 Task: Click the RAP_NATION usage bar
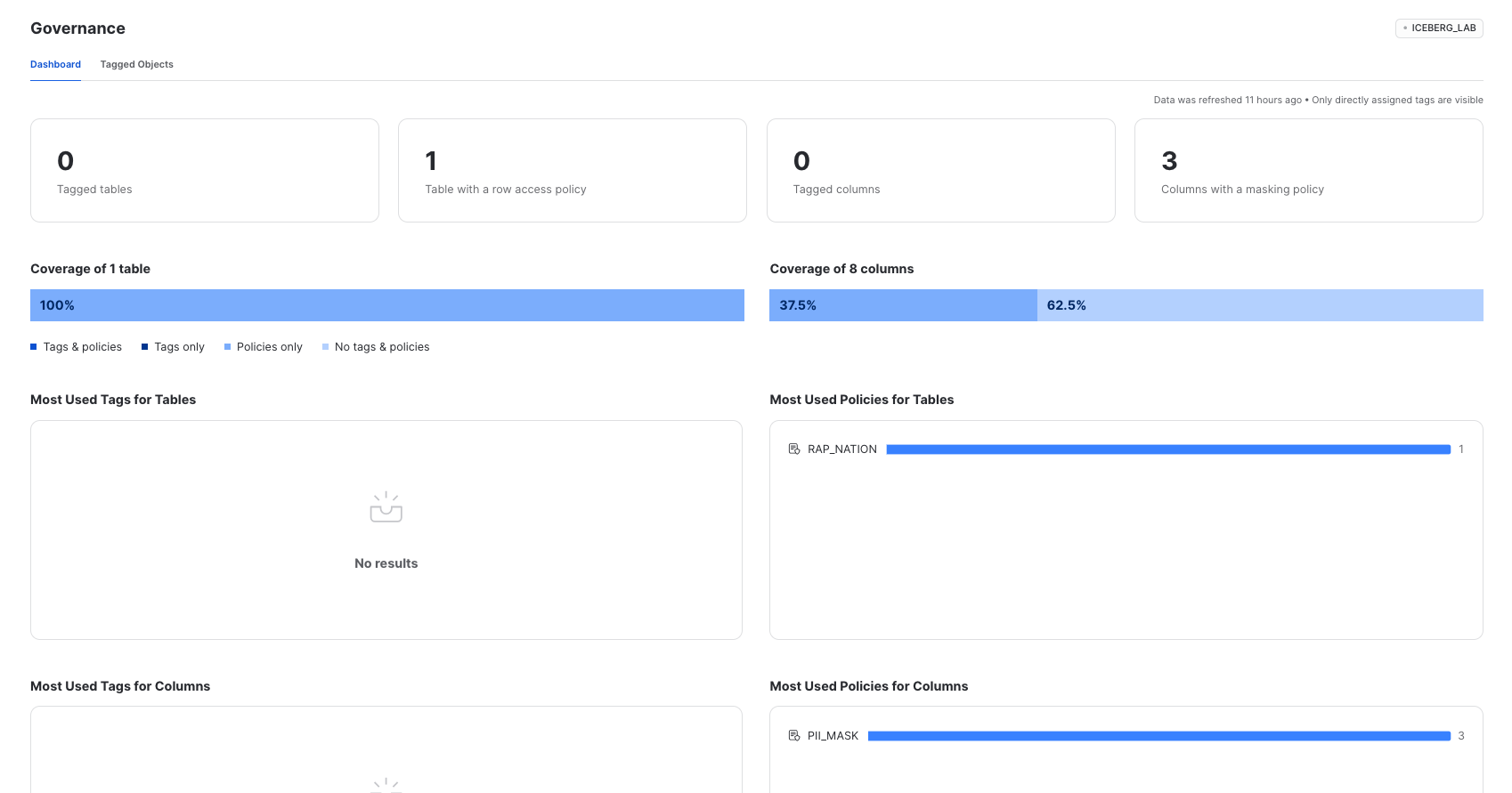pyautogui.click(x=1168, y=449)
